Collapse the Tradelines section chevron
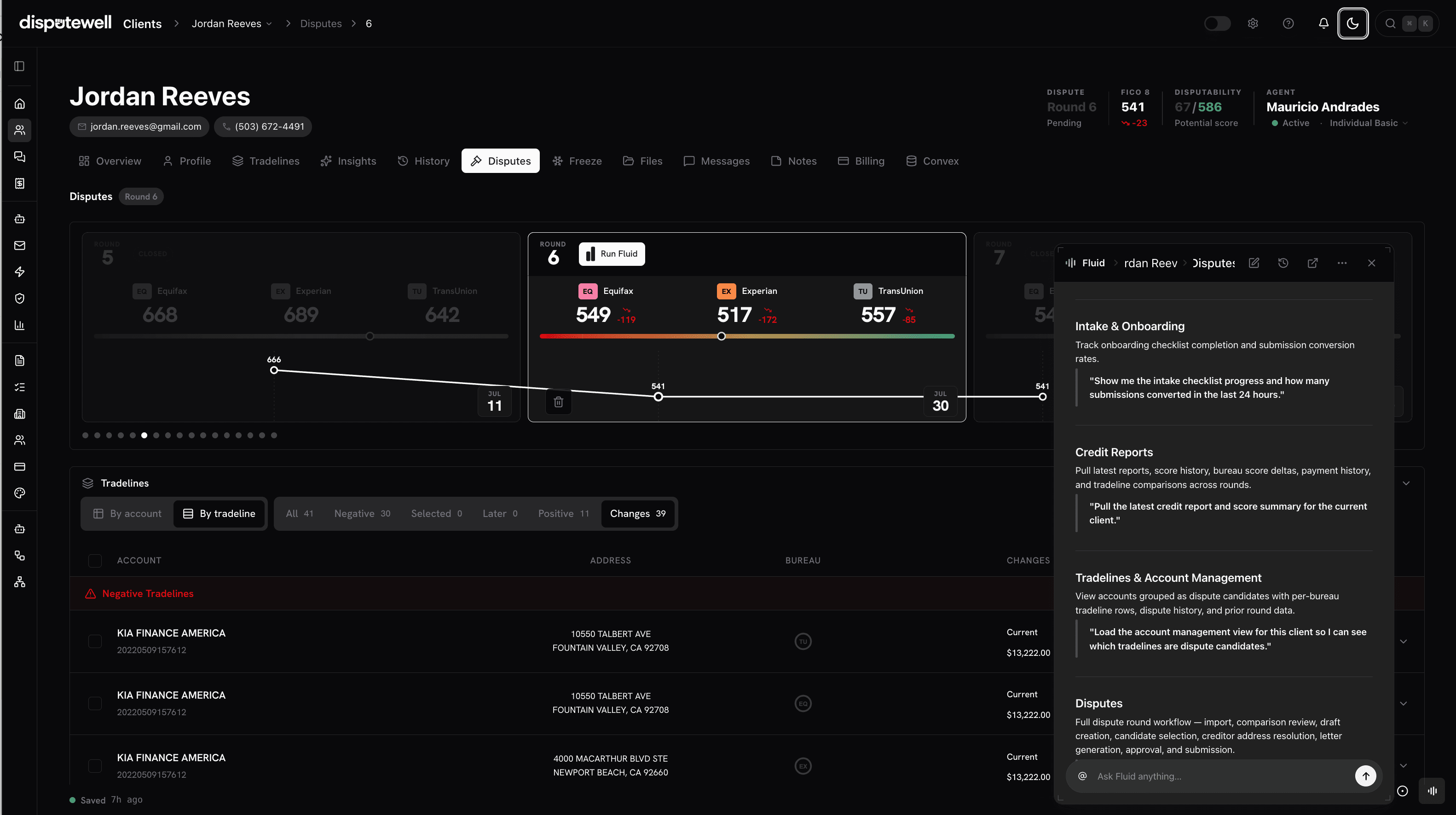This screenshot has height=815, width=1456. tap(1406, 483)
